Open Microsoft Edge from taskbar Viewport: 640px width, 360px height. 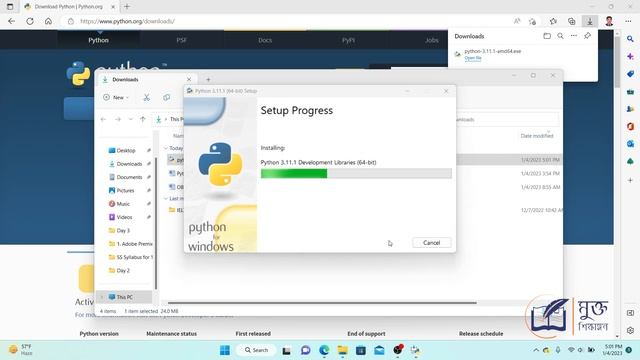(x=324, y=350)
